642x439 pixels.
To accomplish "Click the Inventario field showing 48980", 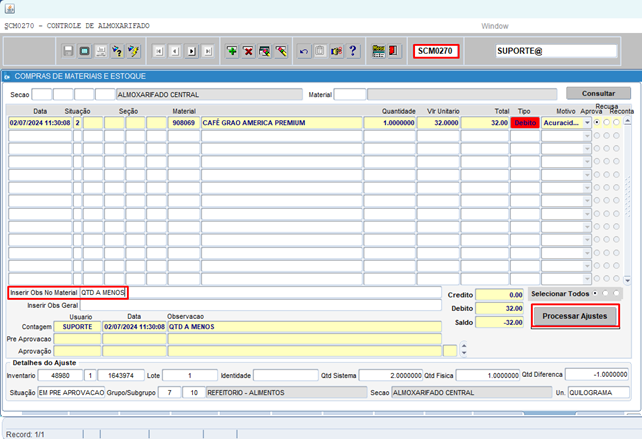I will [60, 375].
